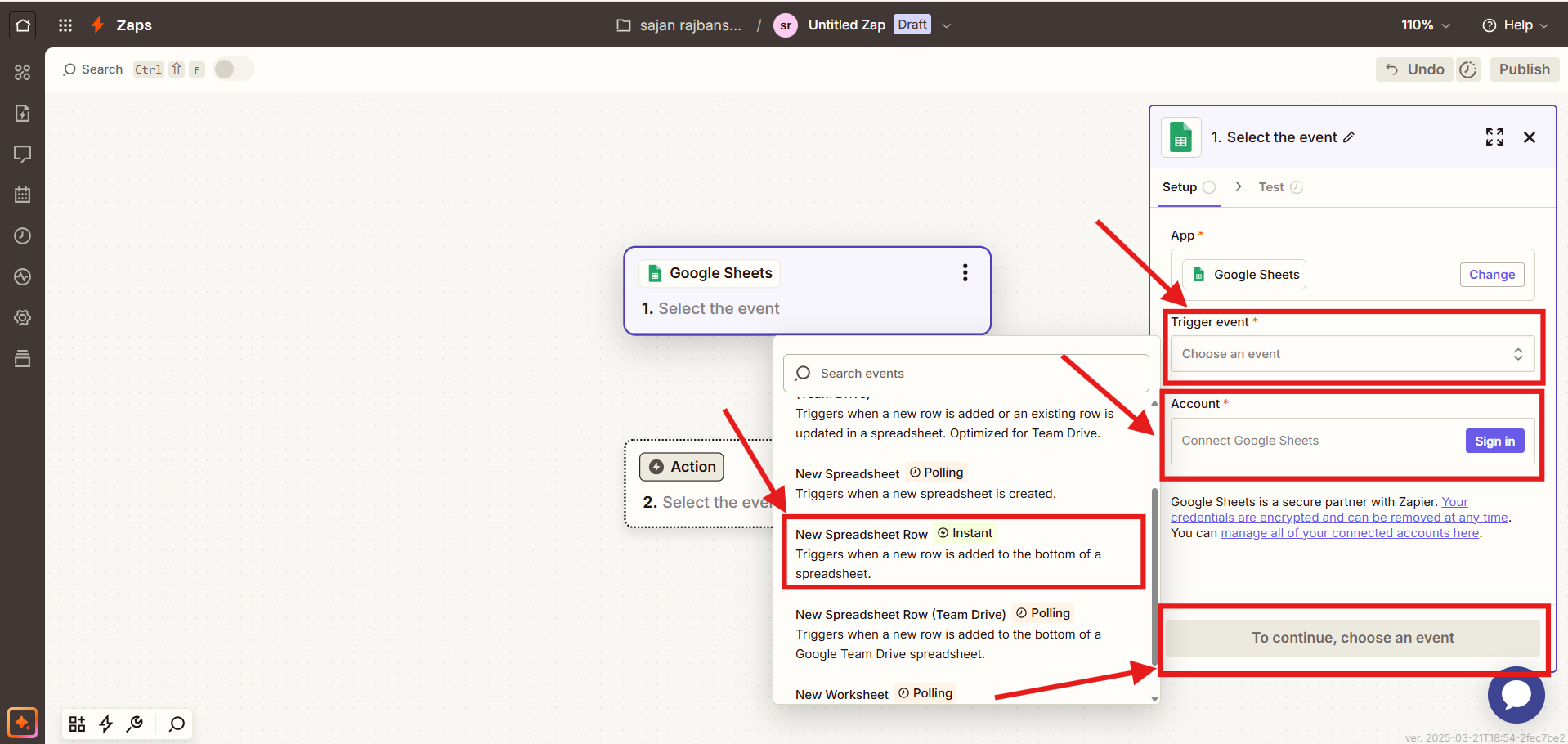Image resolution: width=1568 pixels, height=744 pixels.
Task: Select the New Worksheet trigger
Action: pyautogui.click(x=965, y=693)
